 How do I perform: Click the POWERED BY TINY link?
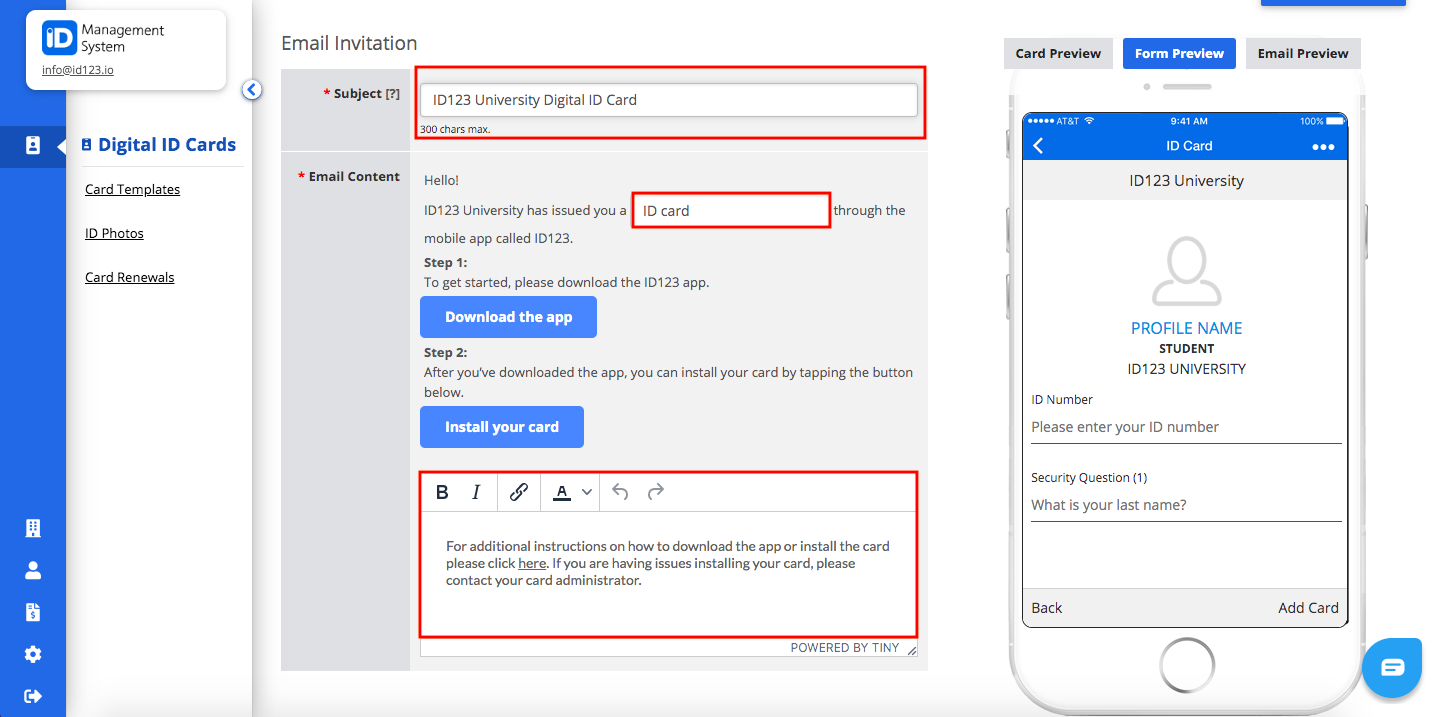pyautogui.click(x=845, y=648)
